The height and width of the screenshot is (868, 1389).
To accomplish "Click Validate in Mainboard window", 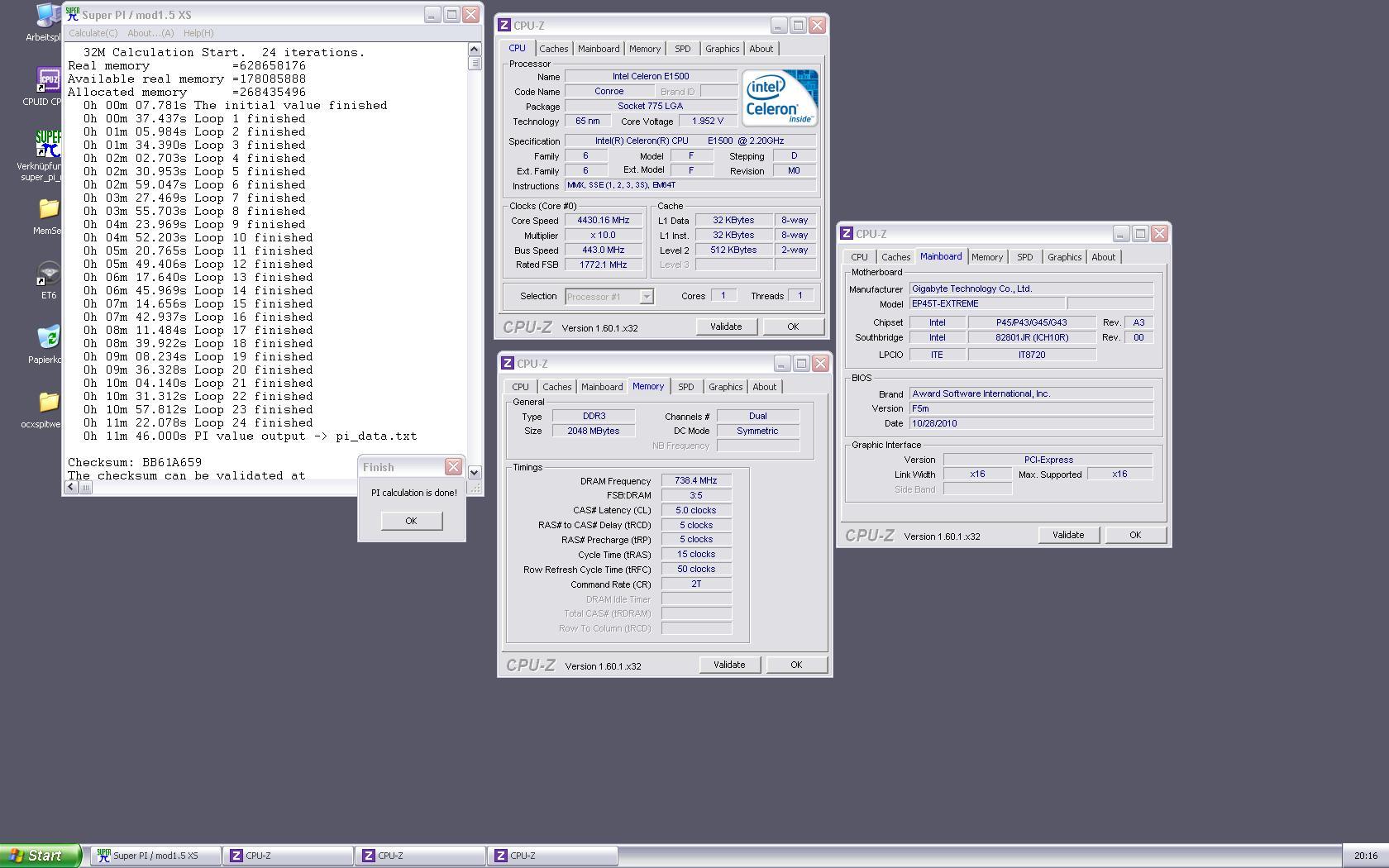I will click(1068, 535).
